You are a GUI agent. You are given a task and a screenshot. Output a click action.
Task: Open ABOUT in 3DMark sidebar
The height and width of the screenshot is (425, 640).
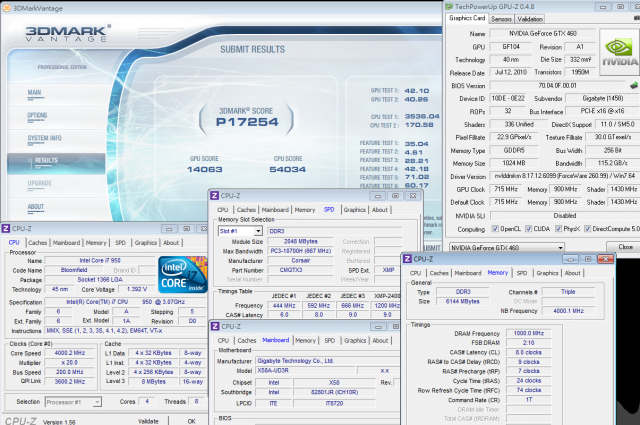(x=36, y=207)
